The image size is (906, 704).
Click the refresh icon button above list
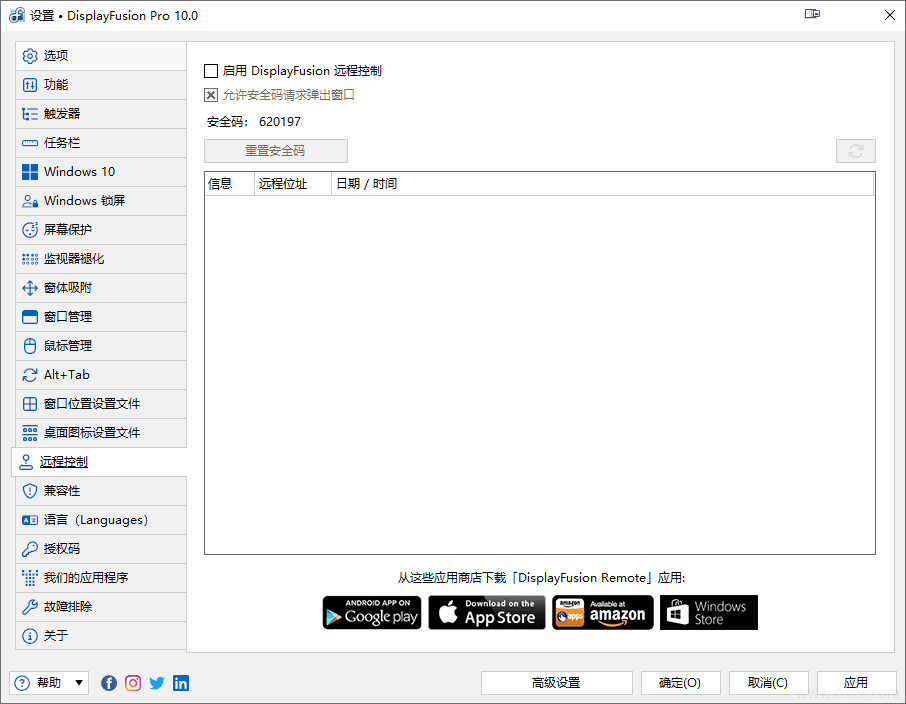coord(856,151)
